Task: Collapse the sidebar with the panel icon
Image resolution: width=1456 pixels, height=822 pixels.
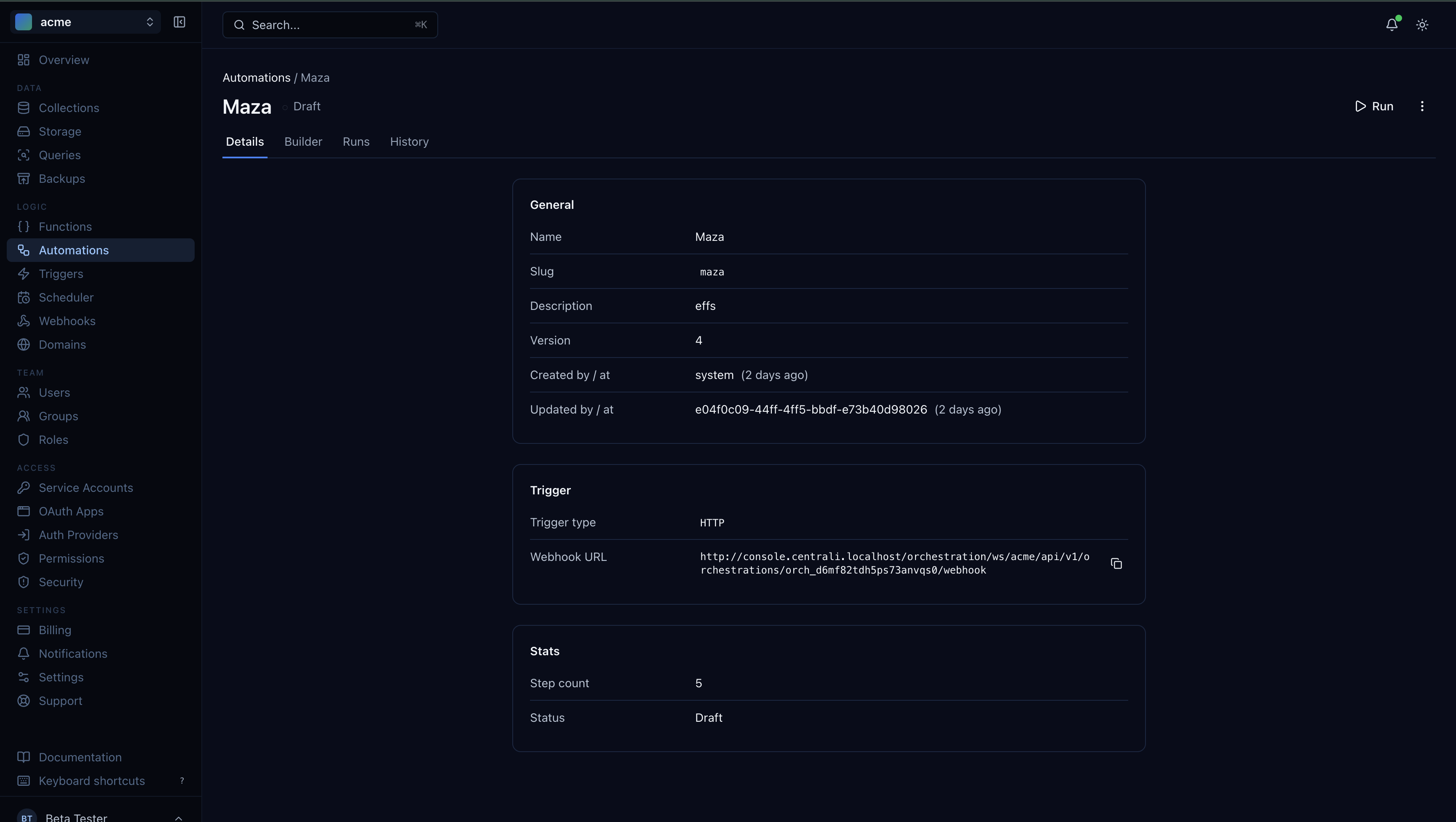Action: tap(179, 22)
